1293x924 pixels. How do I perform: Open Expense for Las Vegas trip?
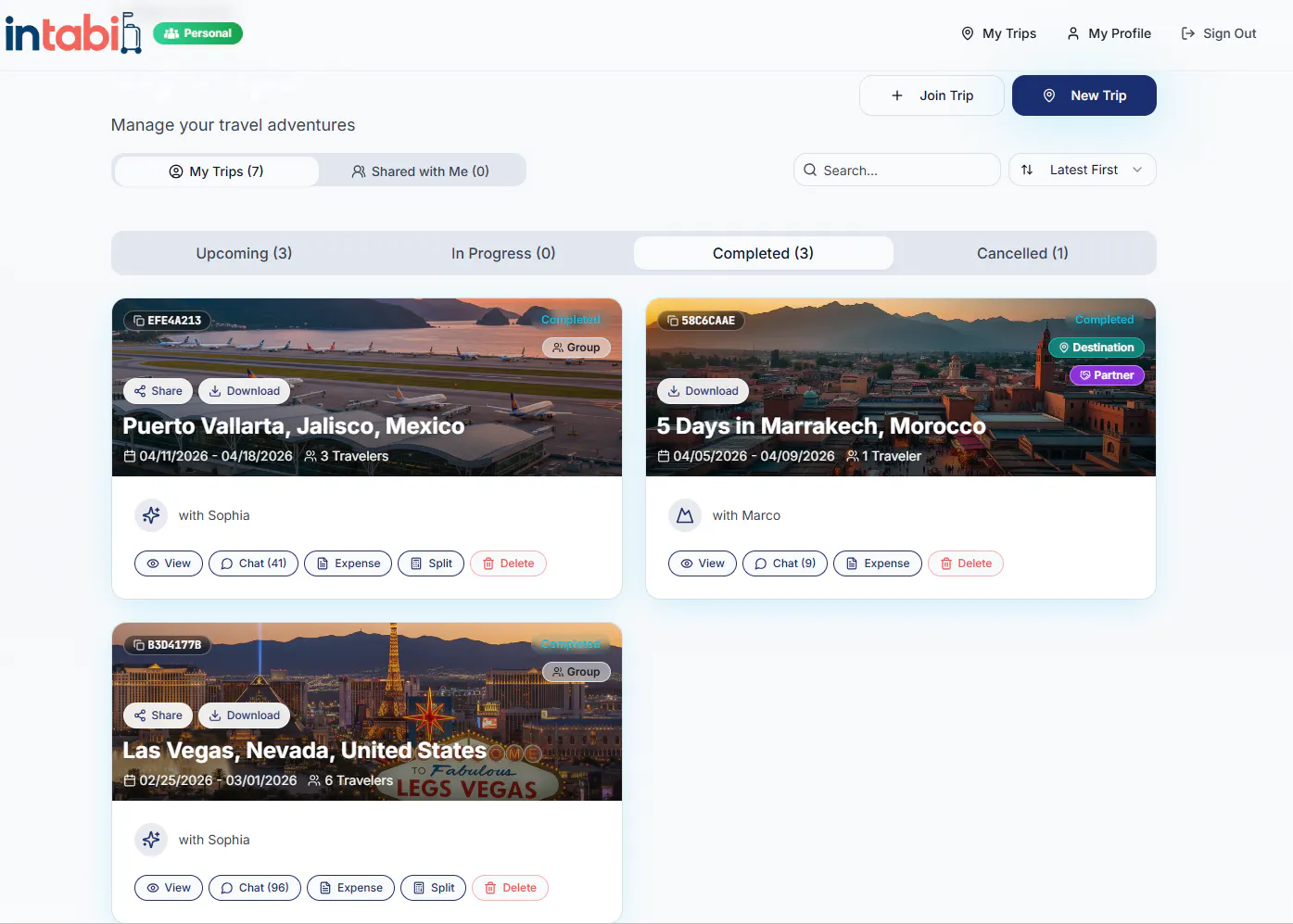(x=350, y=888)
